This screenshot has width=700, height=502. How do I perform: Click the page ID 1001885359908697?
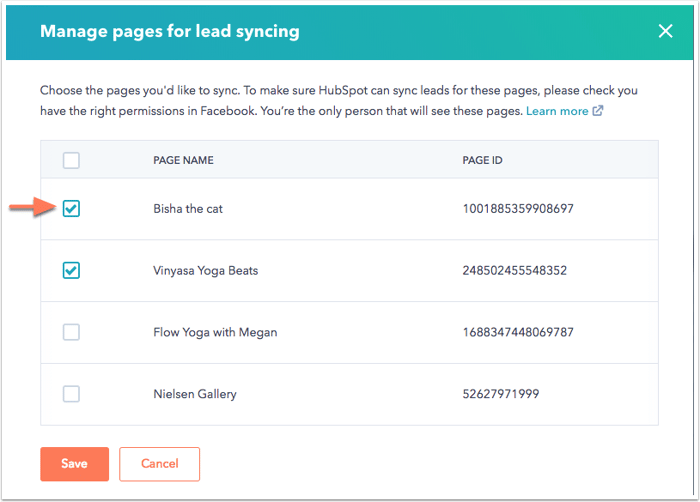518,209
